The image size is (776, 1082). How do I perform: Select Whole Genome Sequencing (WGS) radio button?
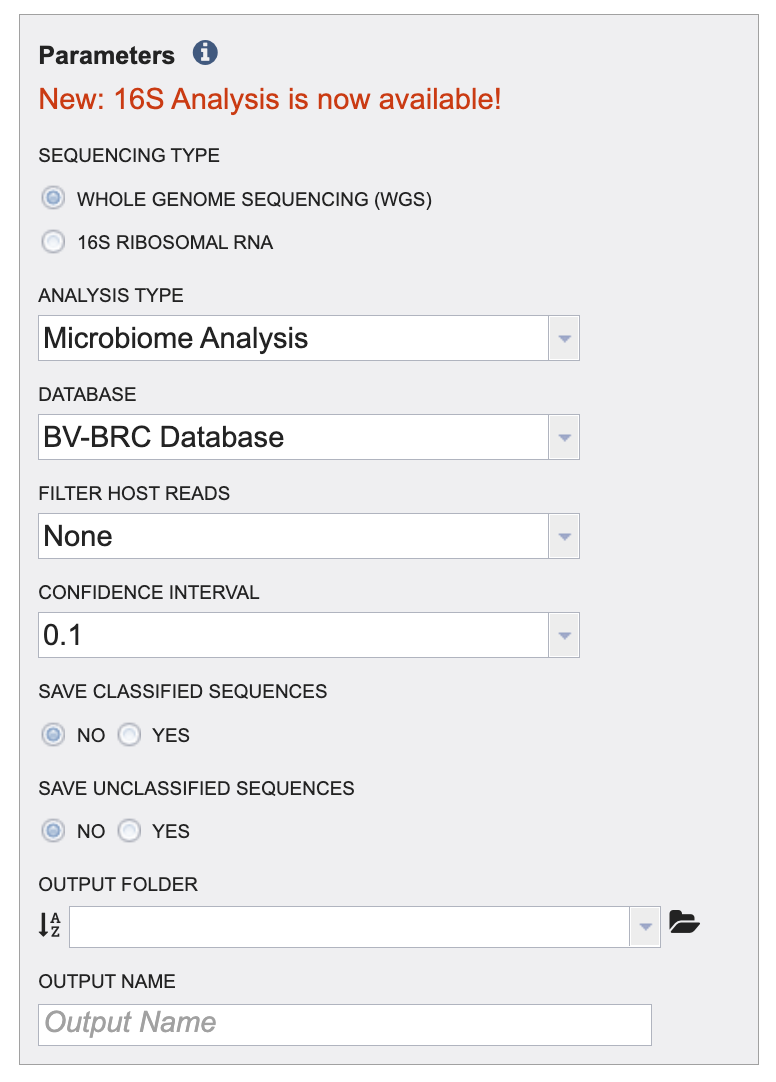[x=53, y=198]
